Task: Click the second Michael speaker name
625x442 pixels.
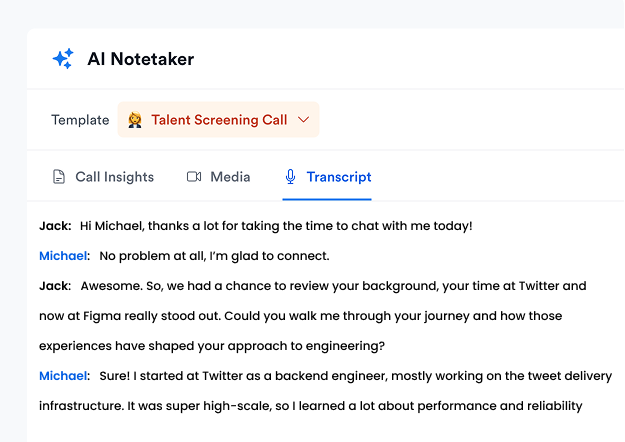Action: pos(63,376)
